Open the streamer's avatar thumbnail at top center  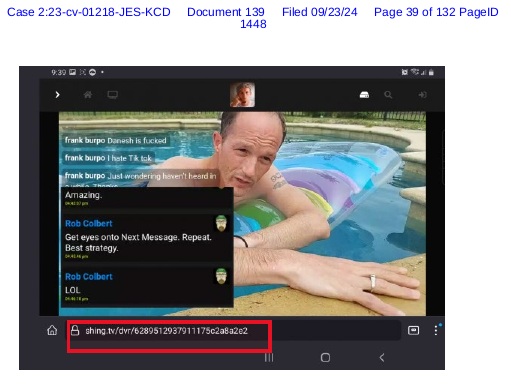242,95
